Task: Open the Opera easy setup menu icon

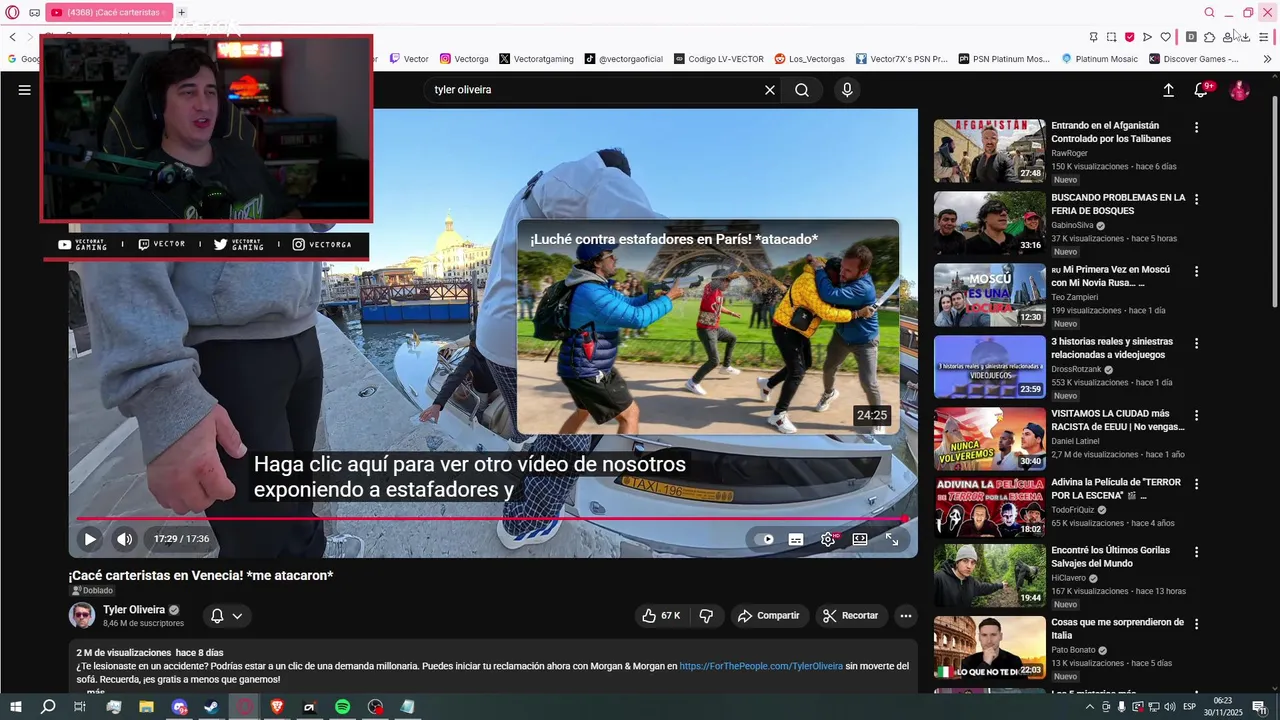Action: pyautogui.click(x=1264, y=37)
